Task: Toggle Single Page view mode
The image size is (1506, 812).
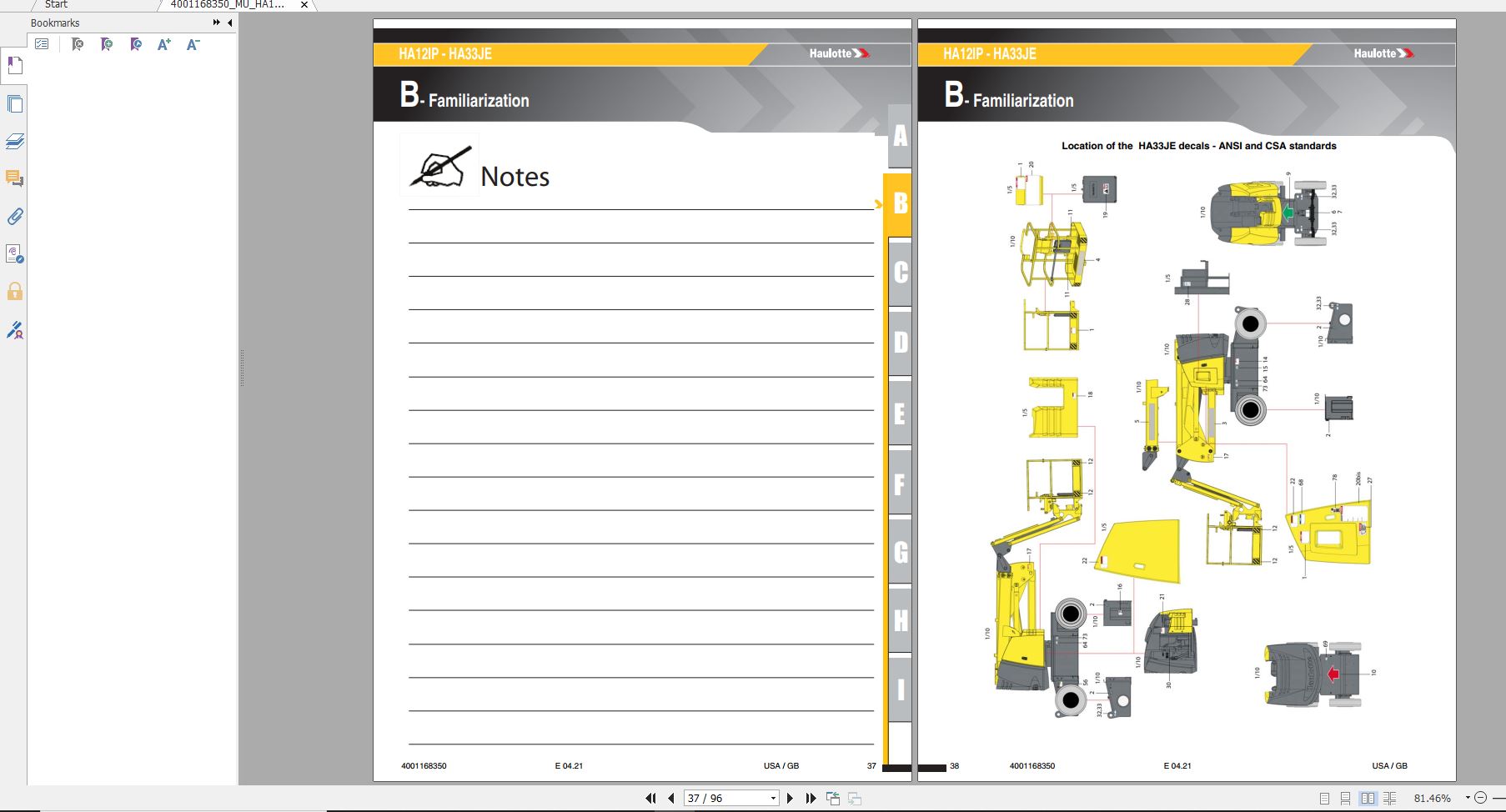Action: click(x=1324, y=798)
